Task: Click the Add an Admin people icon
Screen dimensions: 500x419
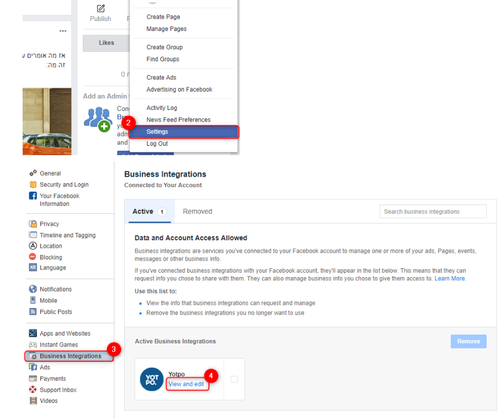Action: tap(98, 119)
